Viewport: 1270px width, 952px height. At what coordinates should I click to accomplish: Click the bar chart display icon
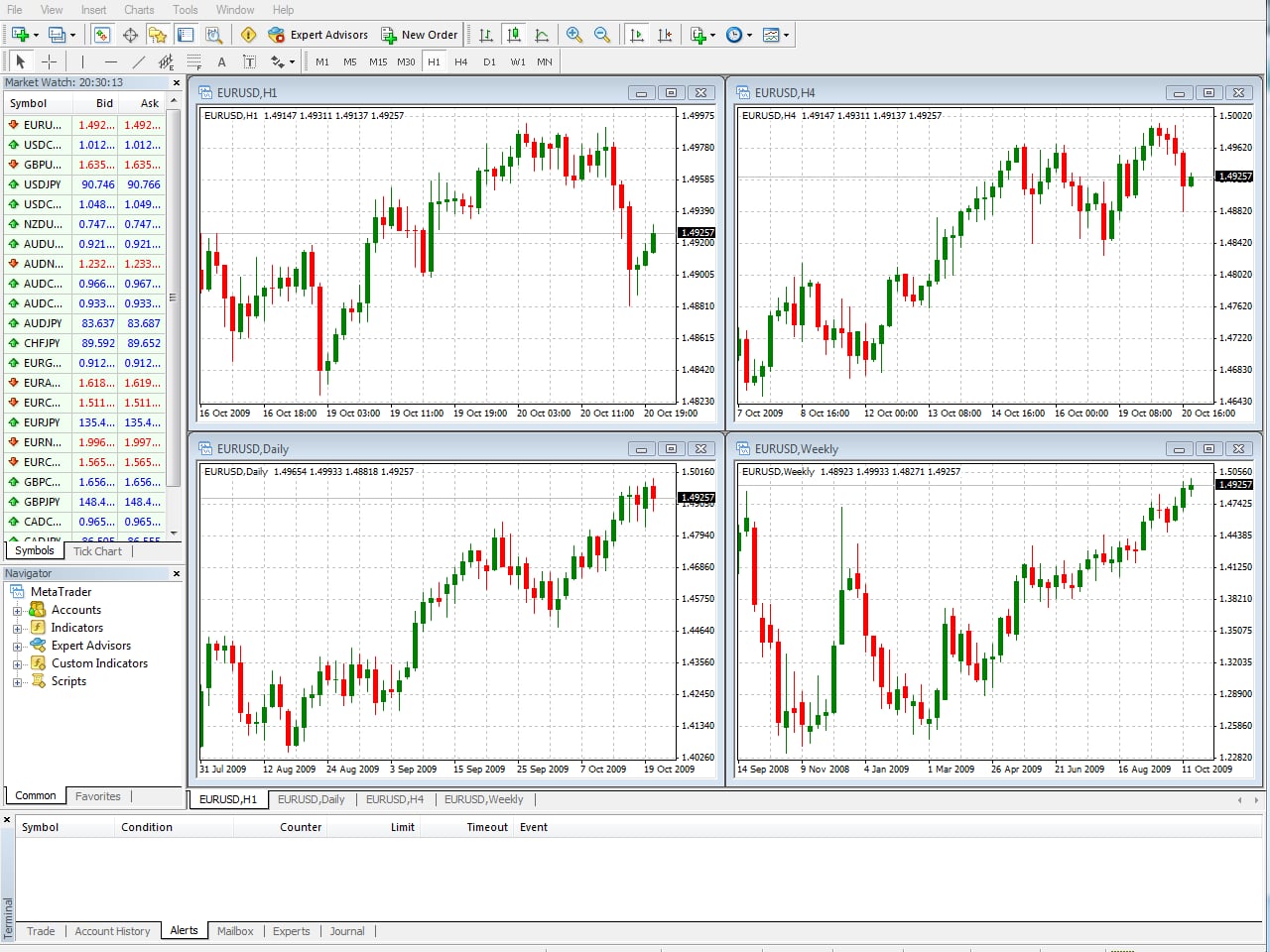[486, 35]
